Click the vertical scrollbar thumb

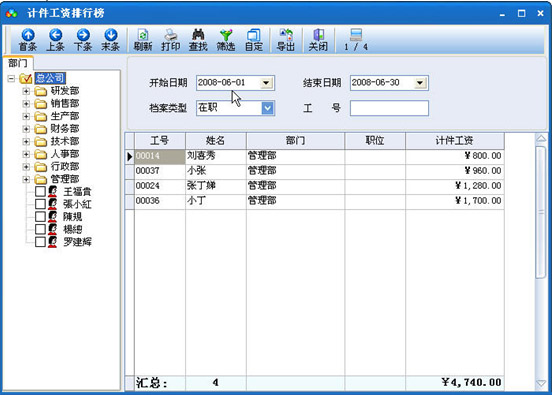541,212
